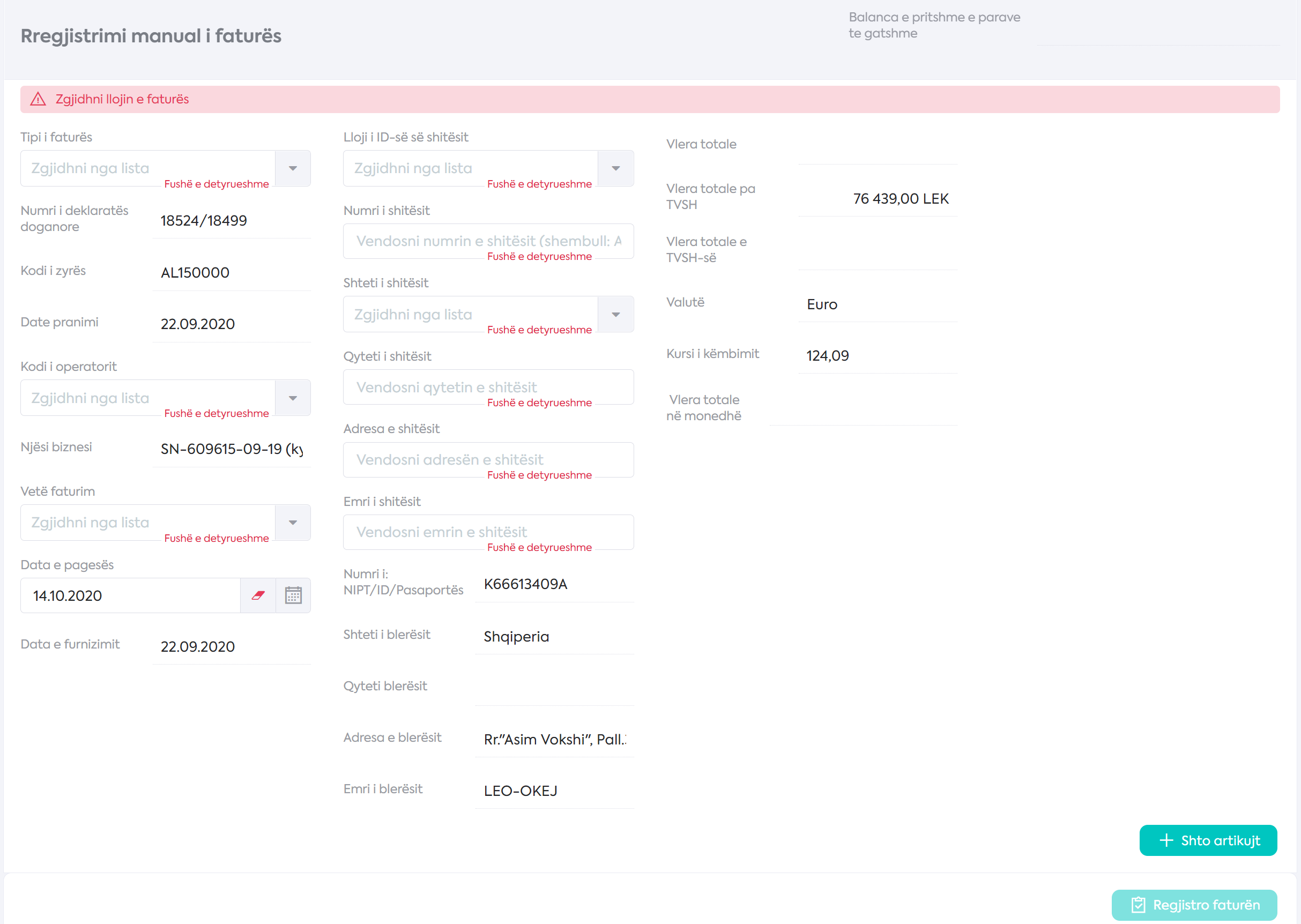Click the Data e pagesës date field

[130, 595]
